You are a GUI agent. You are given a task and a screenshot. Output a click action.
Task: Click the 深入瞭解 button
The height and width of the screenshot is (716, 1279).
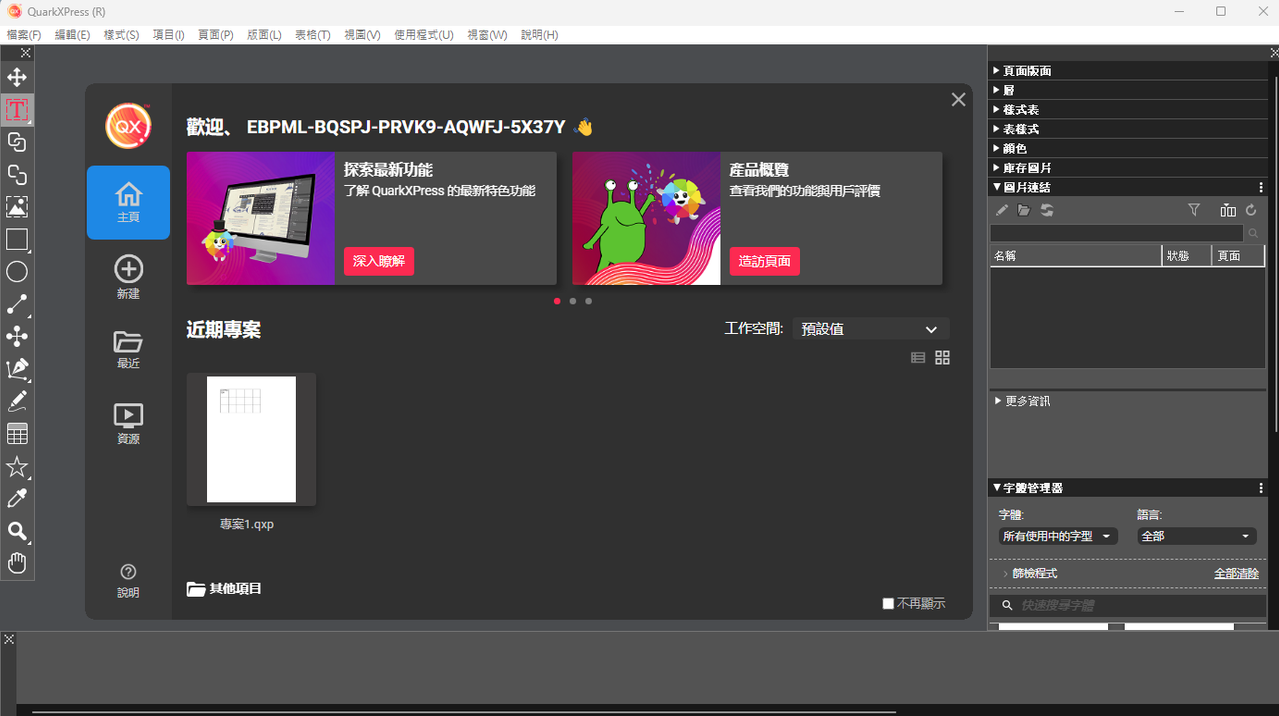tap(379, 261)
